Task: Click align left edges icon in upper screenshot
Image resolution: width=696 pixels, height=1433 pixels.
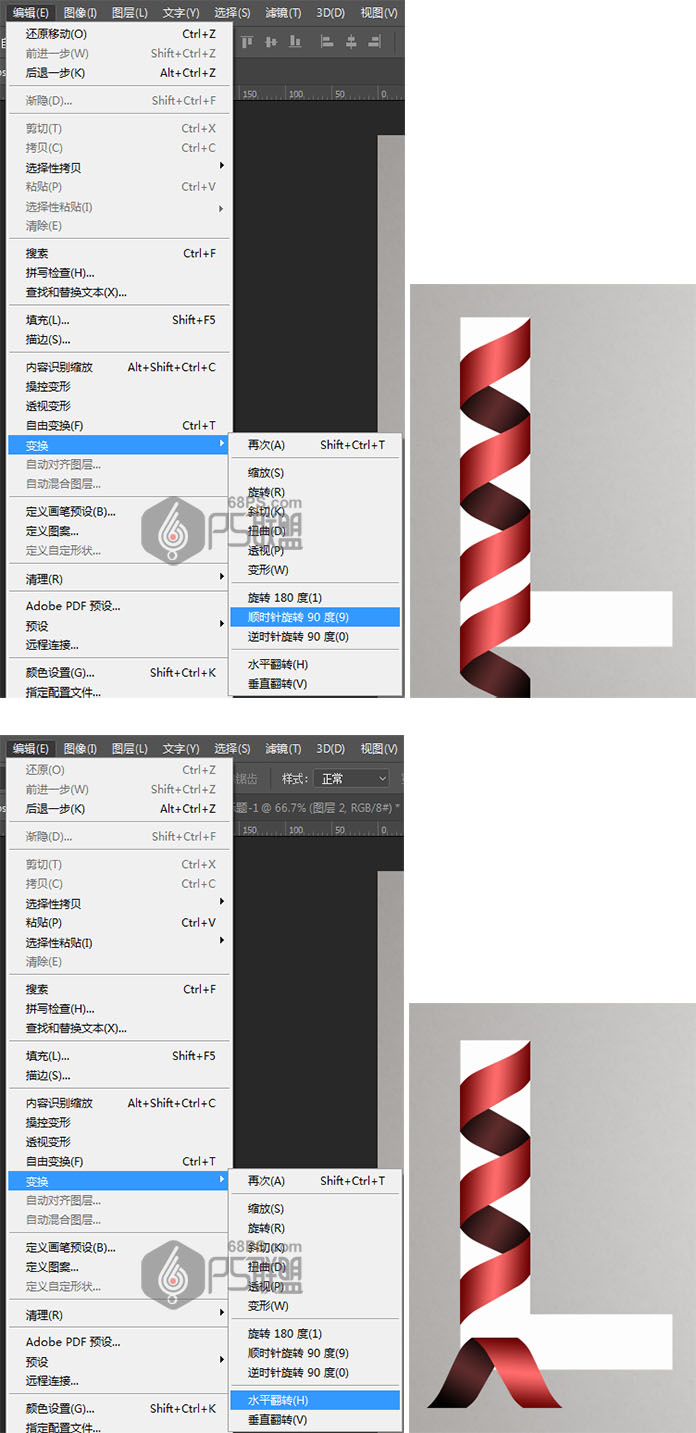Action: (326, 42)
